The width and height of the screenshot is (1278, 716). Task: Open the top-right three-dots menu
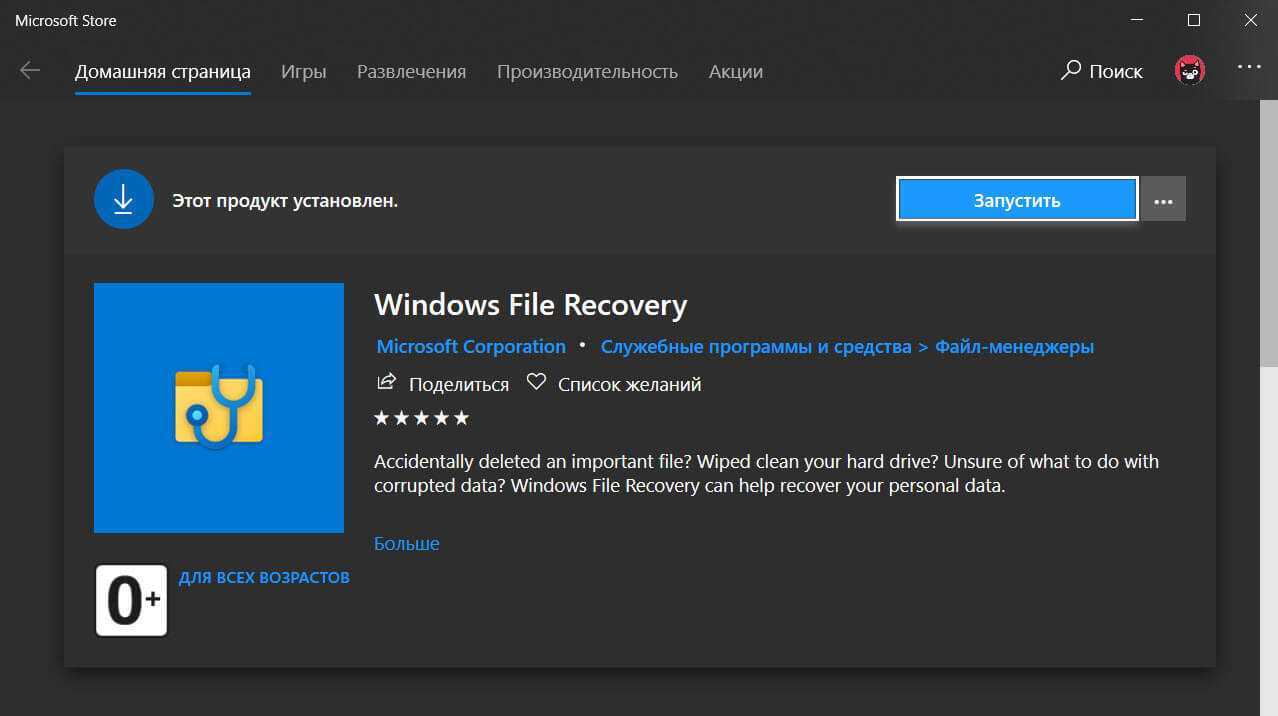point(1249,67)
